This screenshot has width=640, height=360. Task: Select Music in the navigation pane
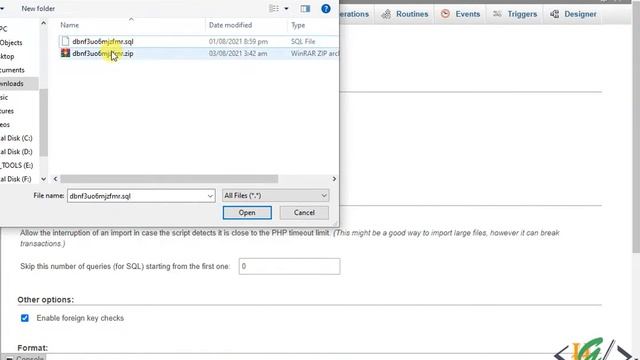click(4, 97)
